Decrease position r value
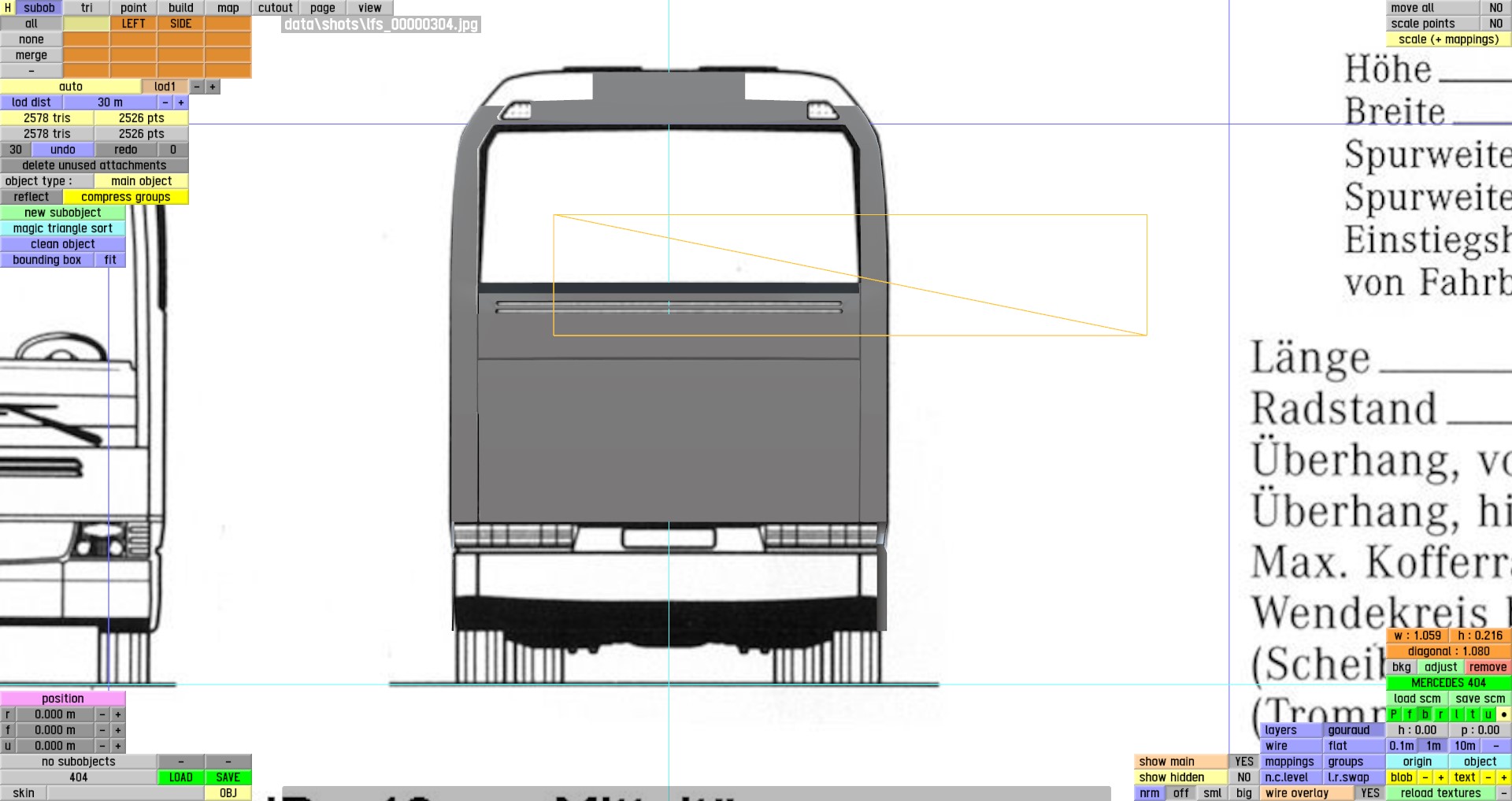Viewport: 1512px width, 801px height. click(x=102, y=714)
